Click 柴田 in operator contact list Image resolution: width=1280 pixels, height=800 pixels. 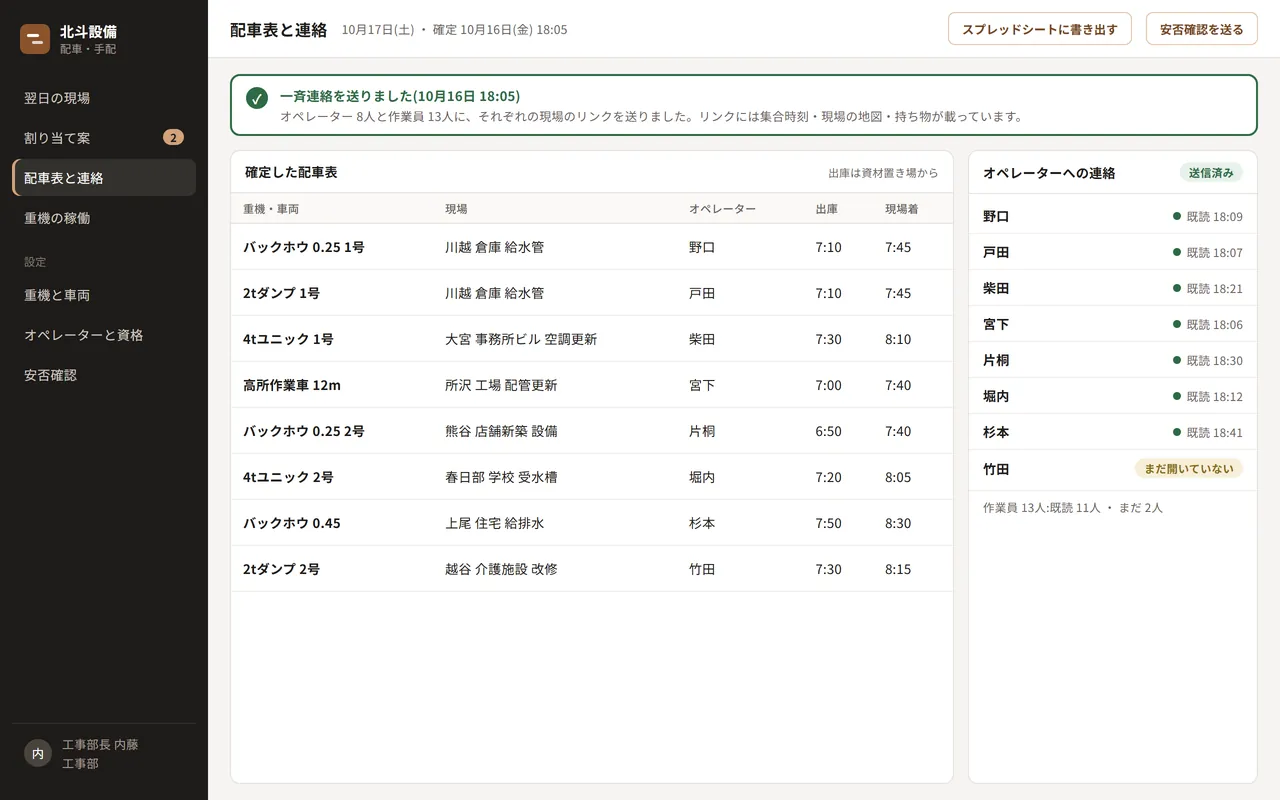tap(996, 288)
